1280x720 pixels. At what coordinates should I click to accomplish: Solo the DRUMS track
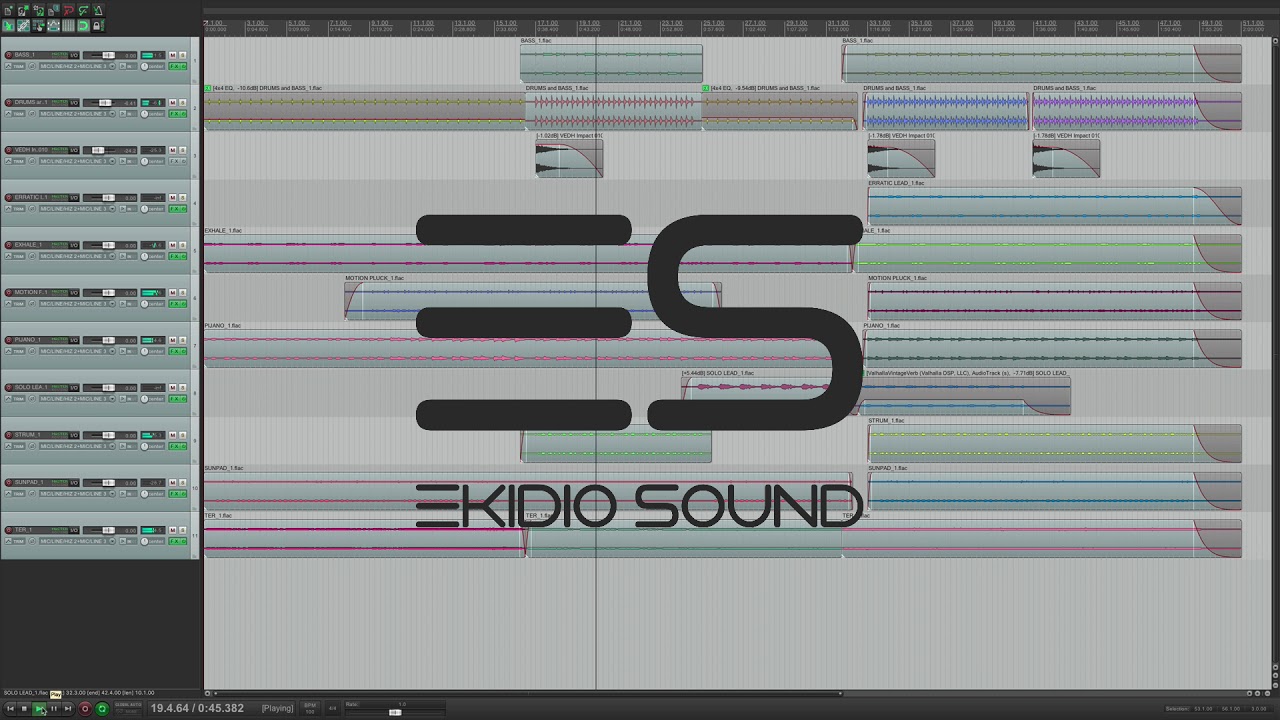click(x=182, y=102)
